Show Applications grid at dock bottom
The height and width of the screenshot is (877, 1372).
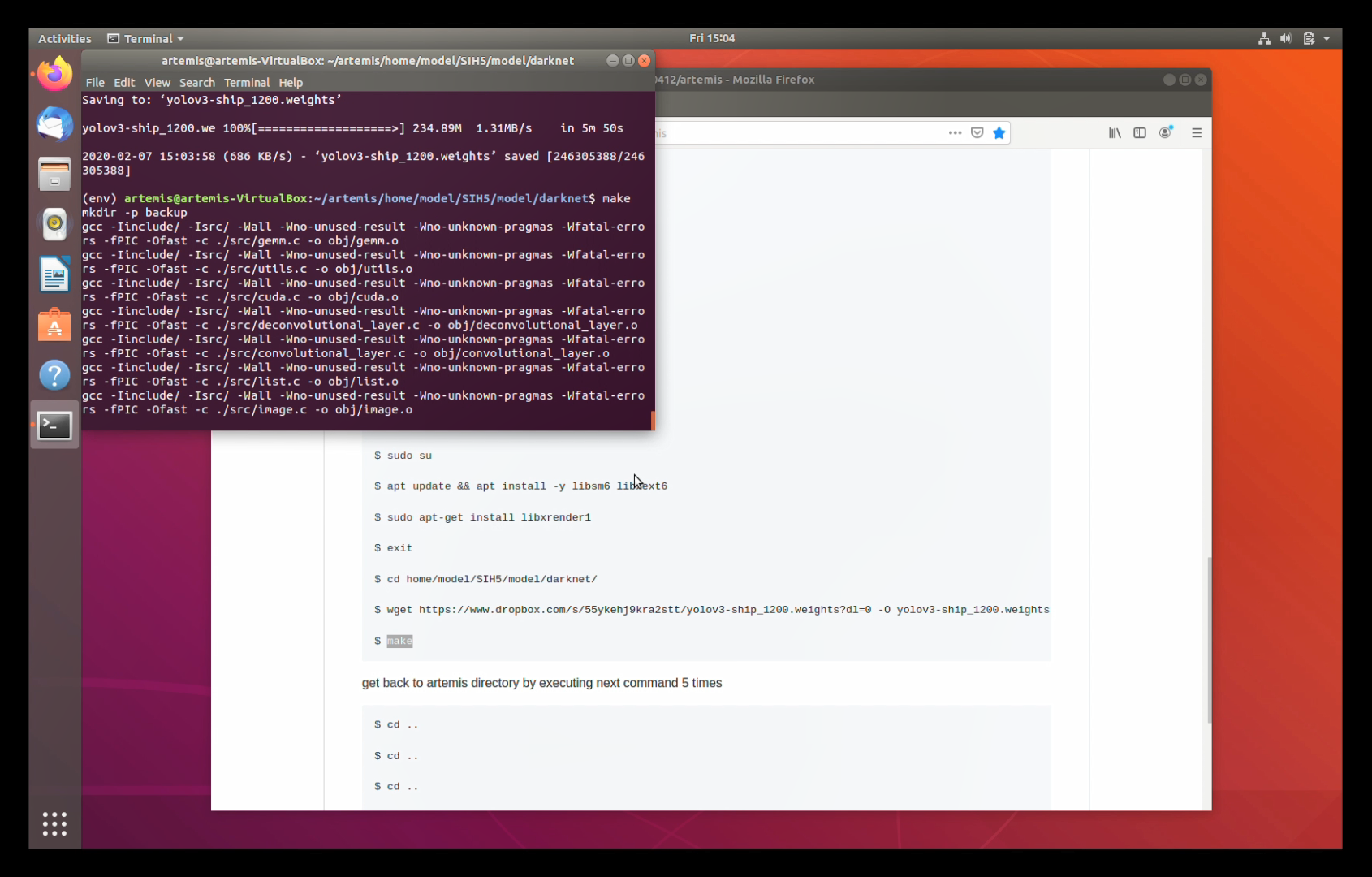click(x=54, y=823)
